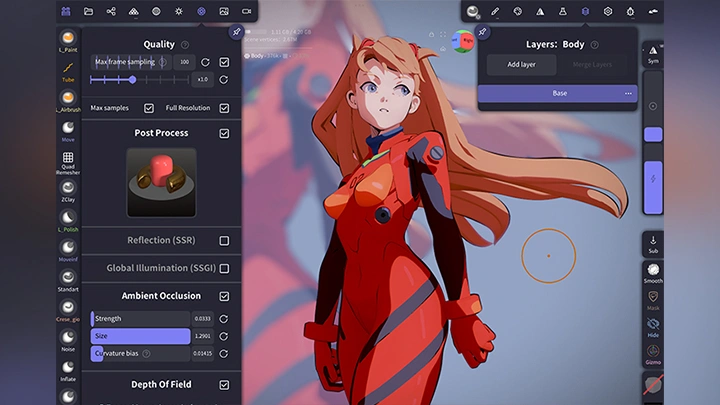Reset Max frame sampling value
The image size is (720, 405).
[x=205, y=62]
